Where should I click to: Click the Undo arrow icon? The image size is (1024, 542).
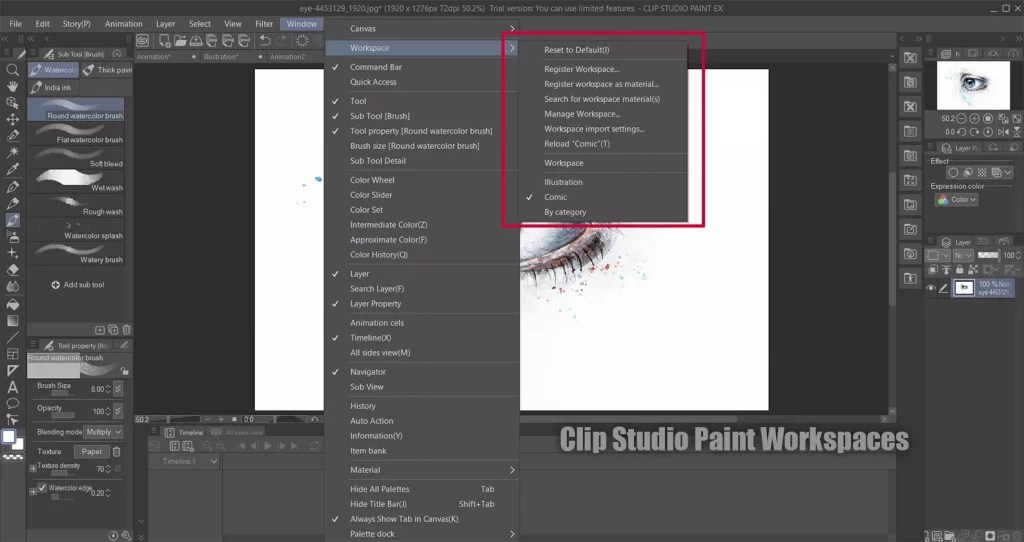(264, 40)
